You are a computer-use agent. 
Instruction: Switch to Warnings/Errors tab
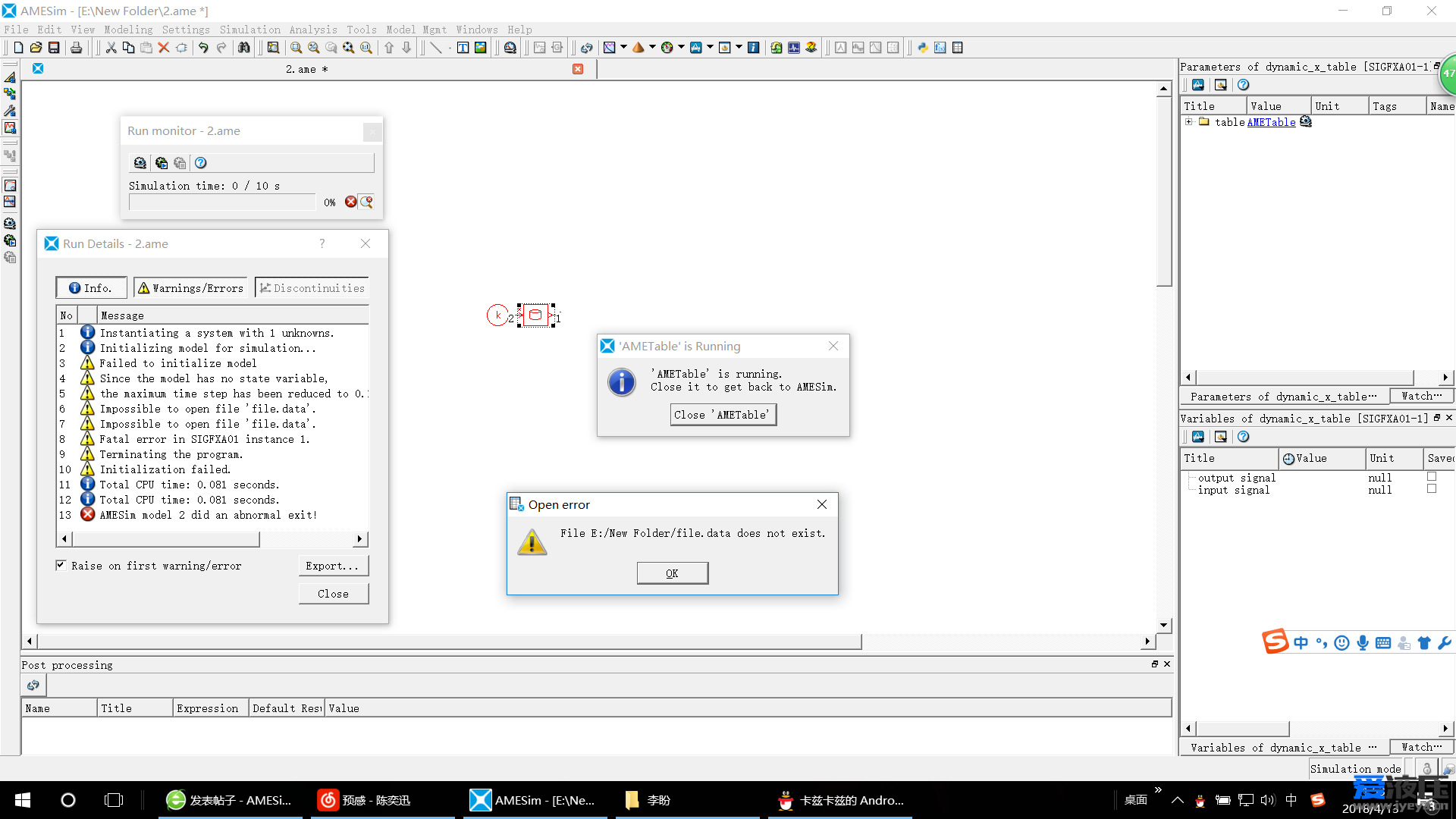pos(191,288)
